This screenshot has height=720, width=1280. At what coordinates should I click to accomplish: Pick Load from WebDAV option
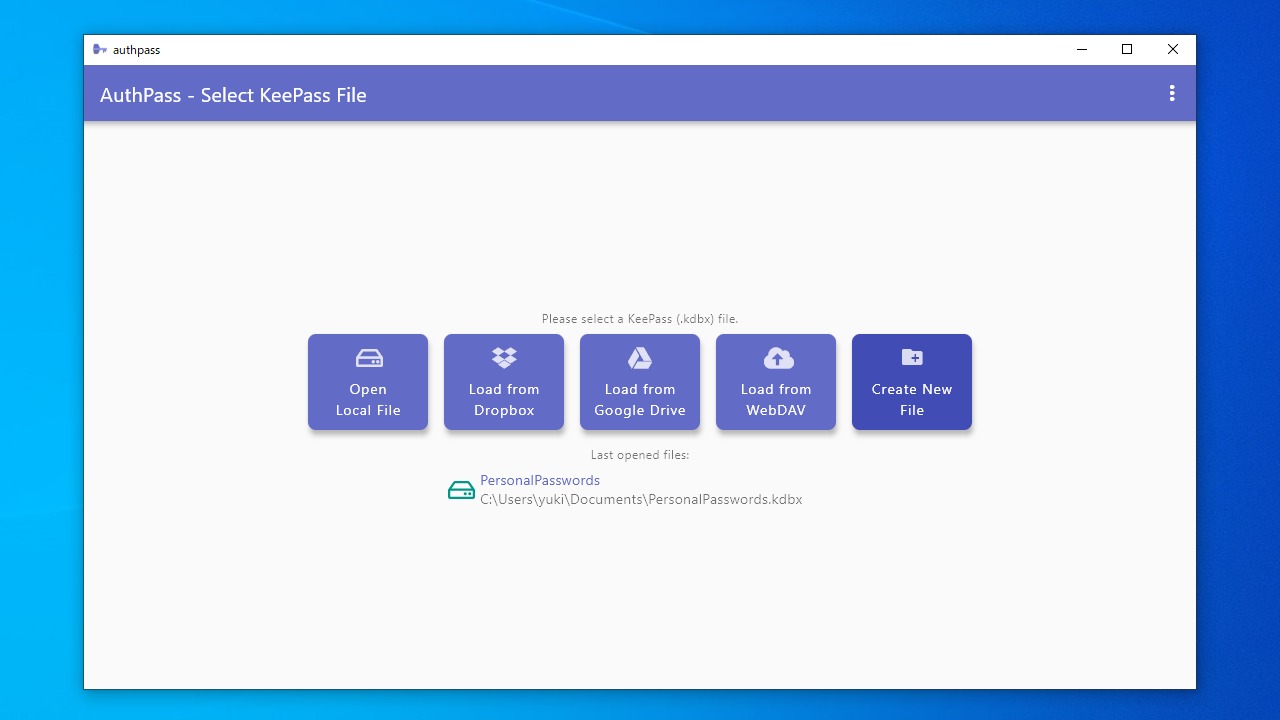click(x=776, y=382)
